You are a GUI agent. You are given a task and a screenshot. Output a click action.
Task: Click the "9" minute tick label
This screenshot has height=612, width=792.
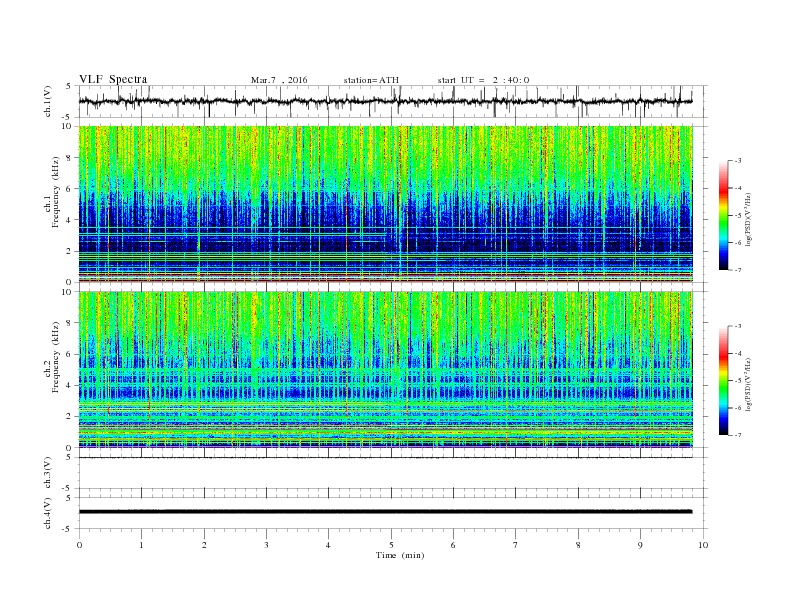point(640,545)
